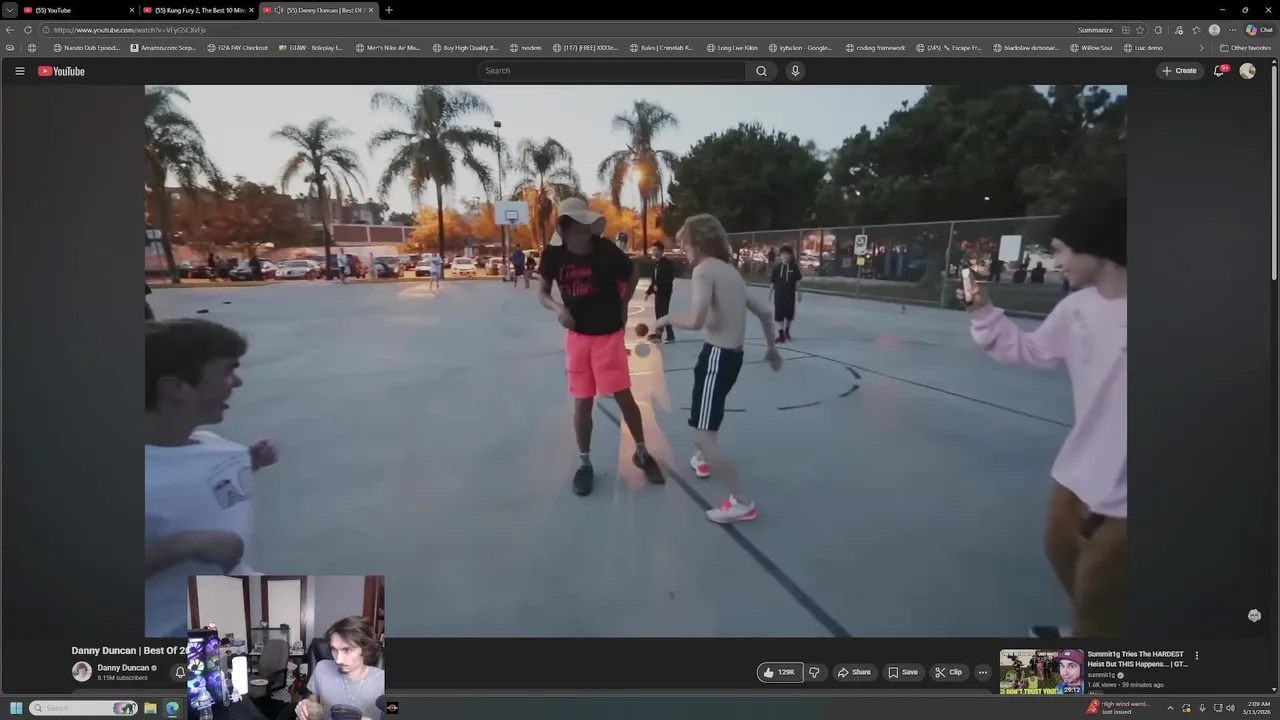Click the floating icon at video's lower right

1254,615
